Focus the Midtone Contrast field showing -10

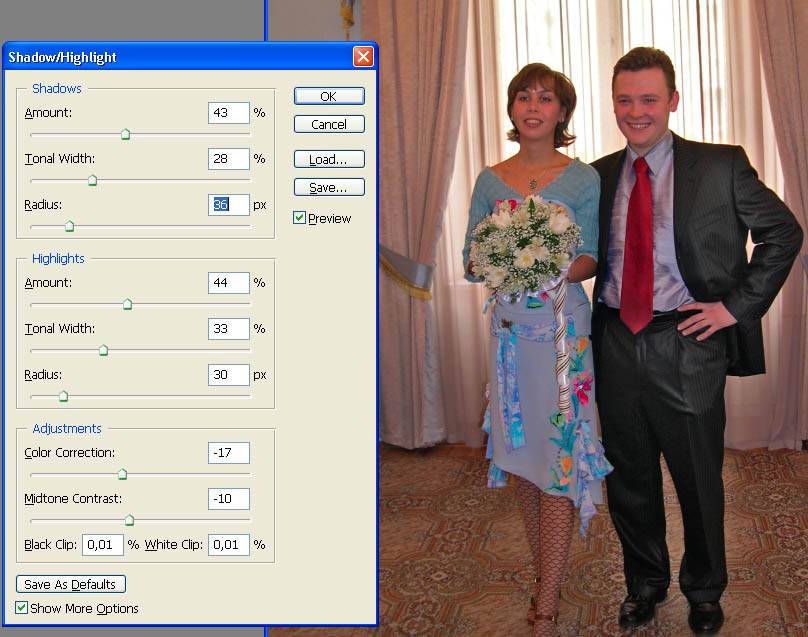229,498
